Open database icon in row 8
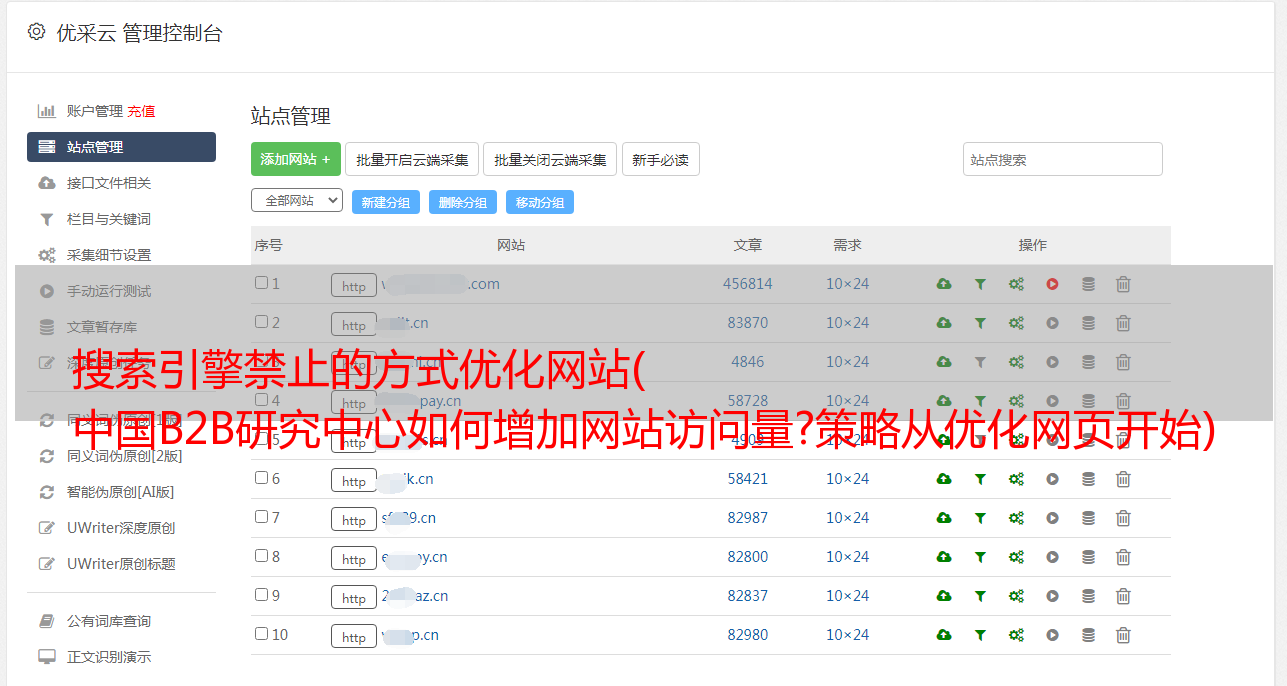Screen dimensions: 1287x686 click(1088, 557)
